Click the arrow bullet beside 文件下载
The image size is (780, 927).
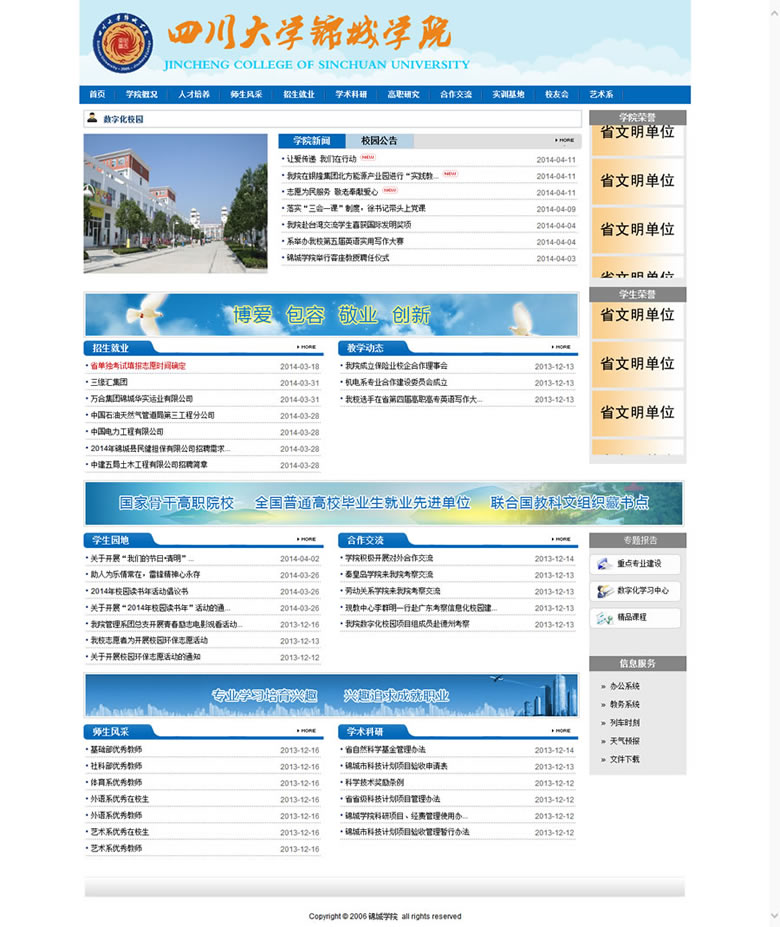[602, 760]
